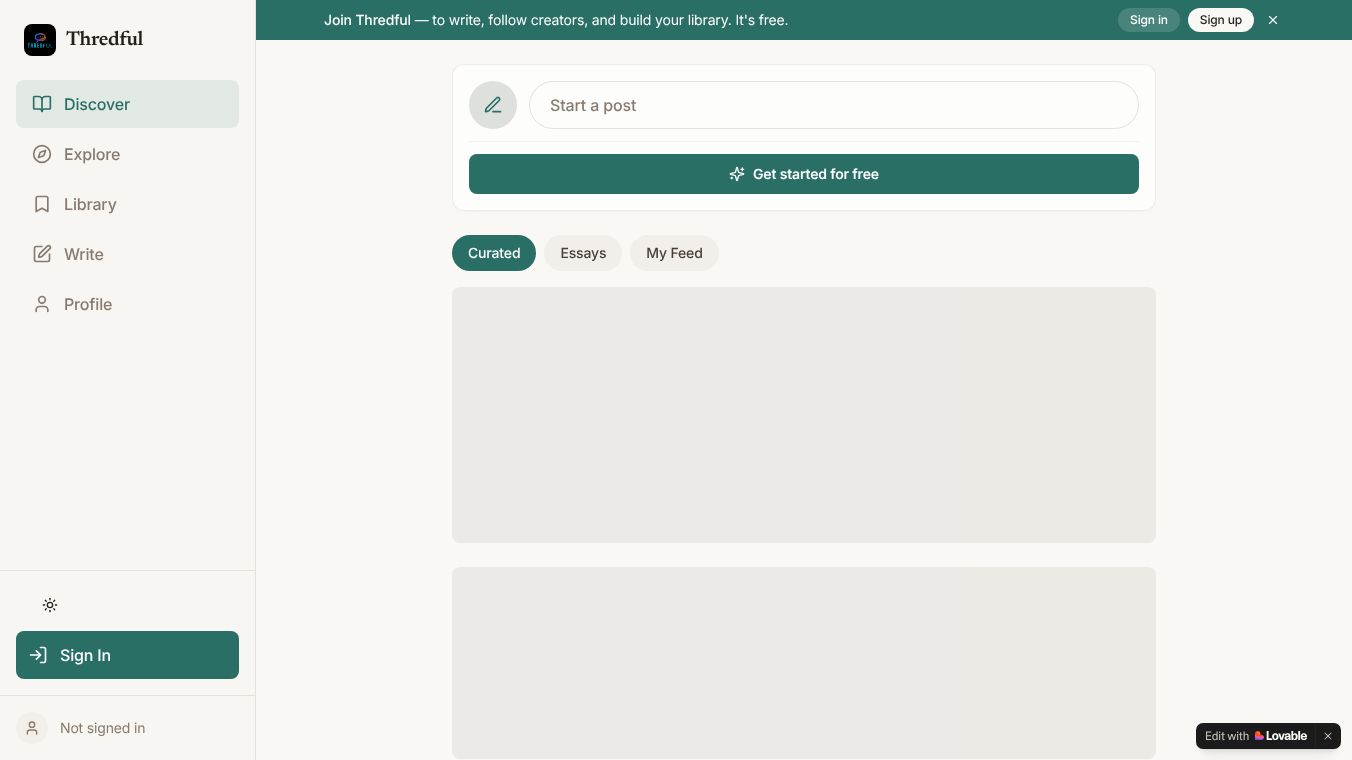Open the Discover page in sidebar

click(x=127, y=104)
